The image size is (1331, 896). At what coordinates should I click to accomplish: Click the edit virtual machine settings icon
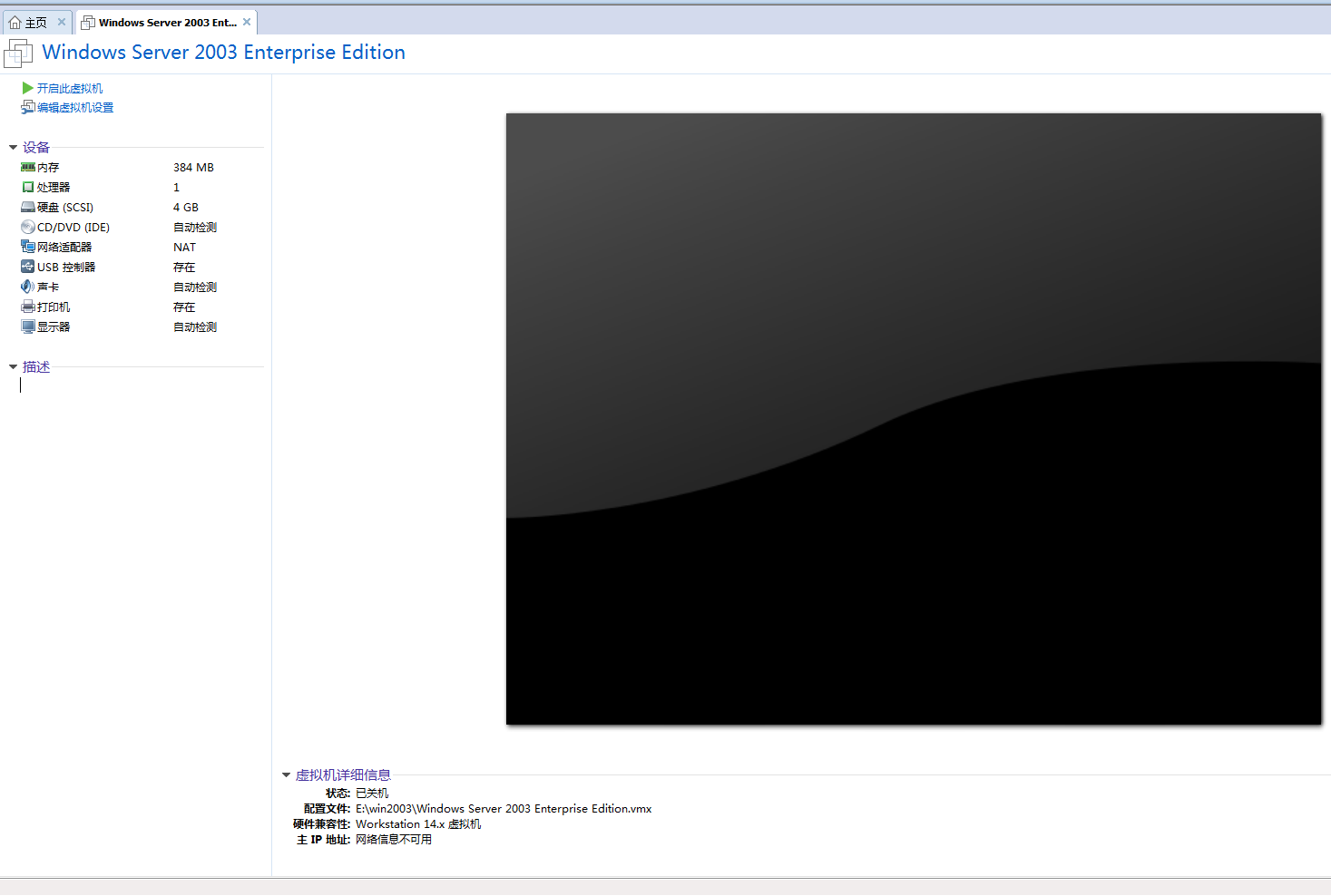click(27, 107)
